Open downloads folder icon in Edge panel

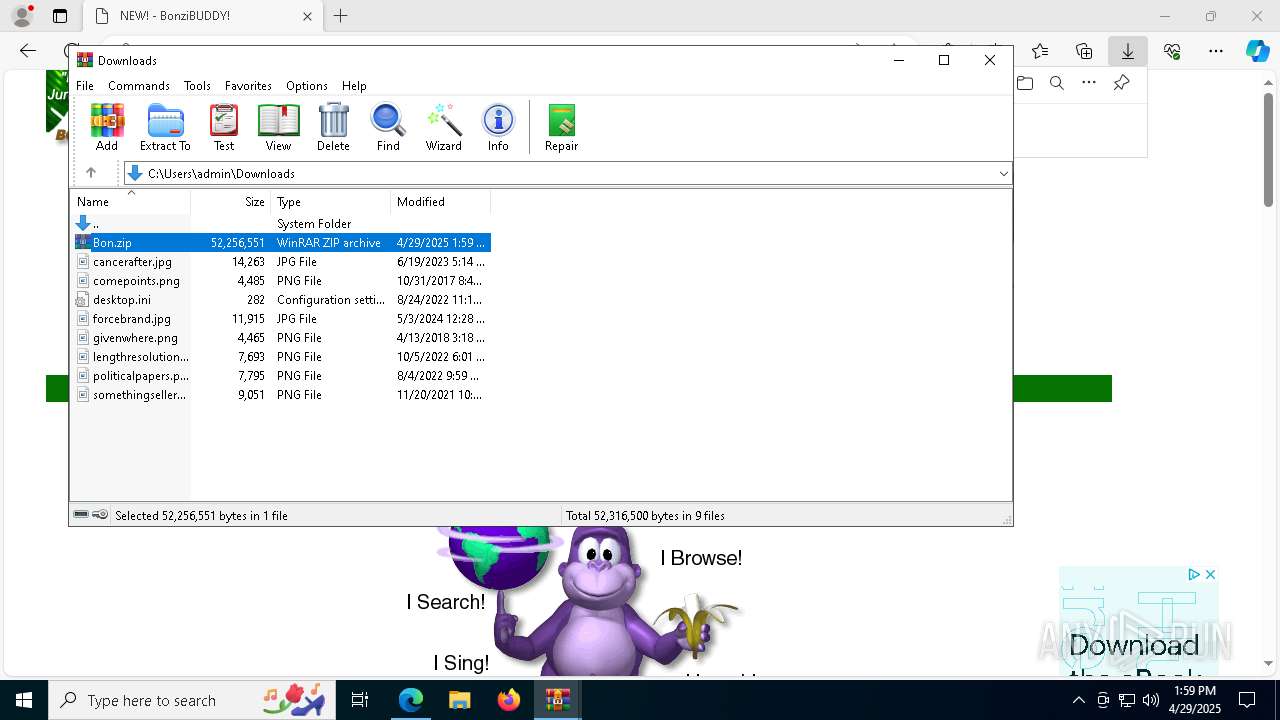click(x=1025, y=83)
